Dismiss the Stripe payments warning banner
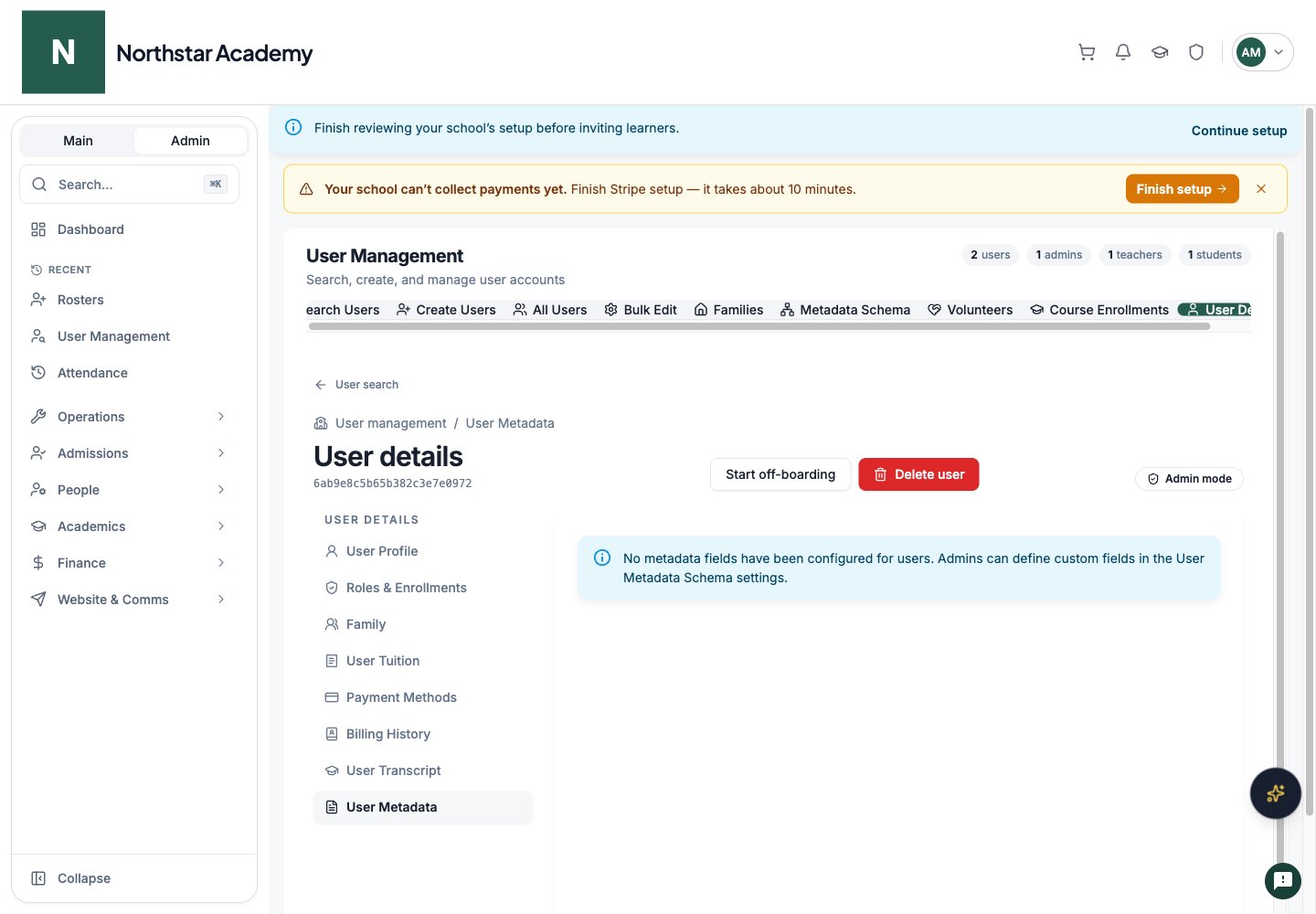Viewport: 1316px width, 914px height. click(x=1261, y=189)
